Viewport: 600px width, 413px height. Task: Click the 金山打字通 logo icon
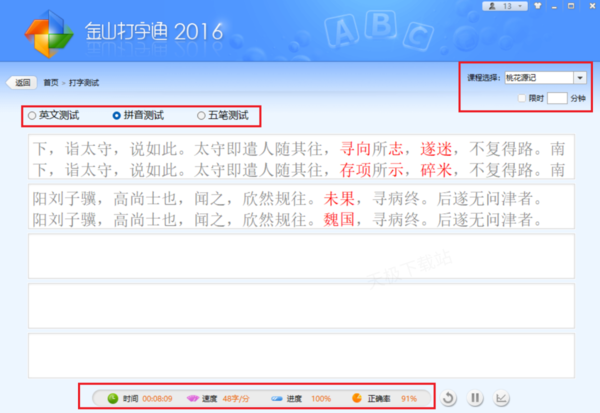point(49,34)
